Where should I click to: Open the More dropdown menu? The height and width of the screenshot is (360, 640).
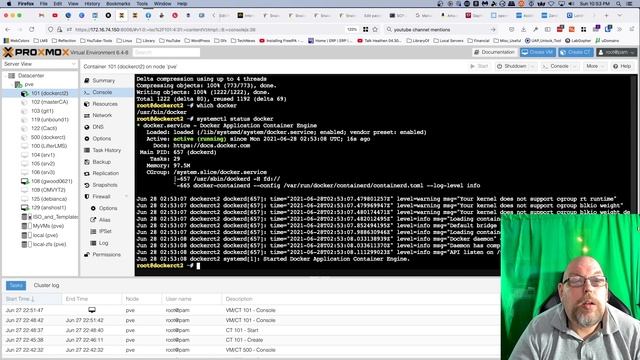pyautogui.click(x=594, y=66)
